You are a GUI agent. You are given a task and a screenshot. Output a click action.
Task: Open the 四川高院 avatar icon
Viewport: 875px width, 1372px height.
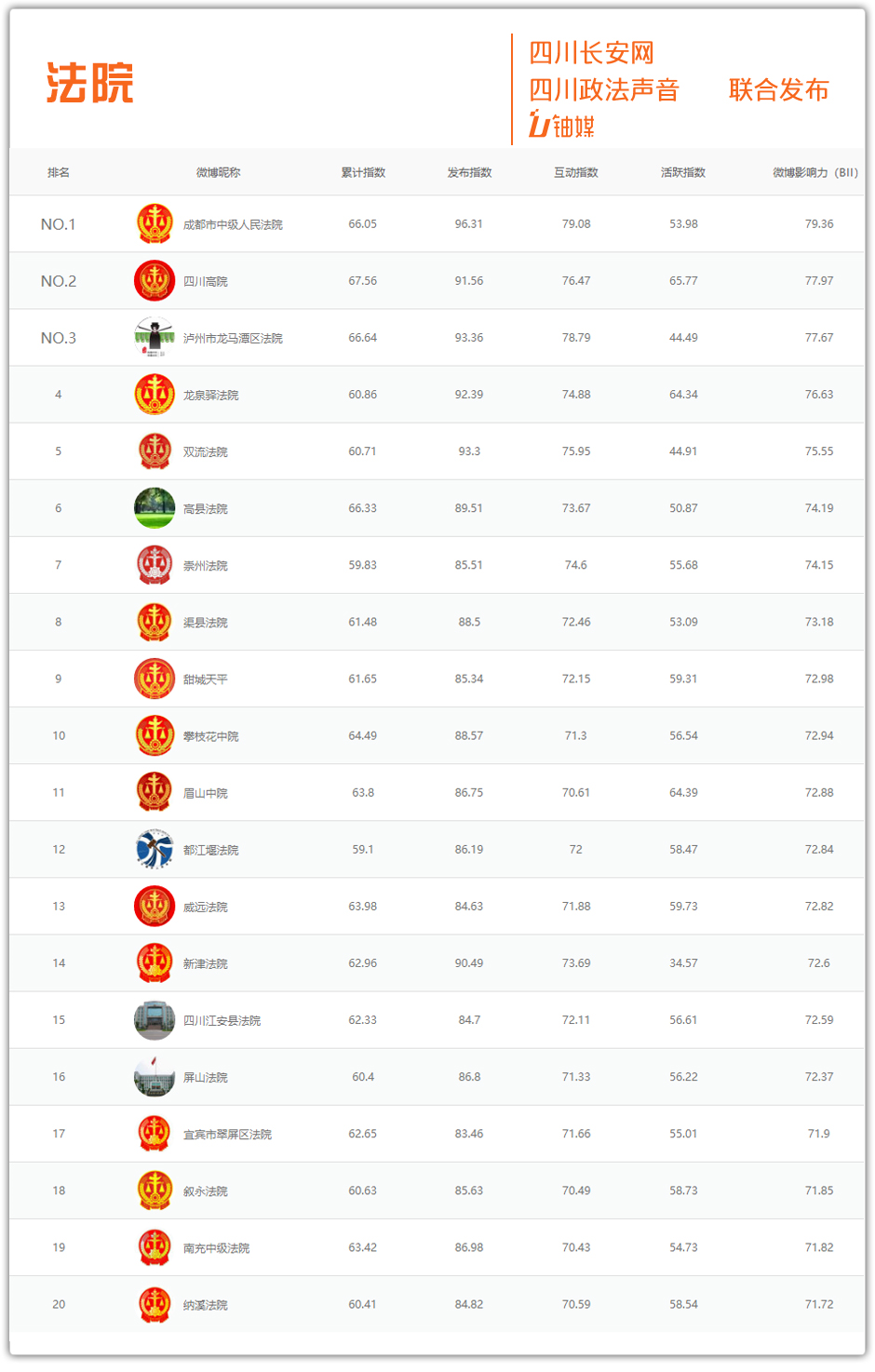(x=155, y=281)
